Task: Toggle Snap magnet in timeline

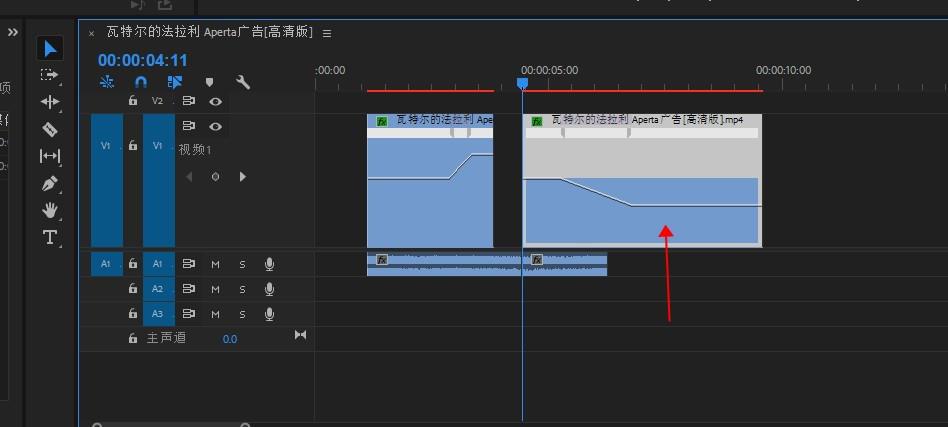Action: tap(141, 83)
